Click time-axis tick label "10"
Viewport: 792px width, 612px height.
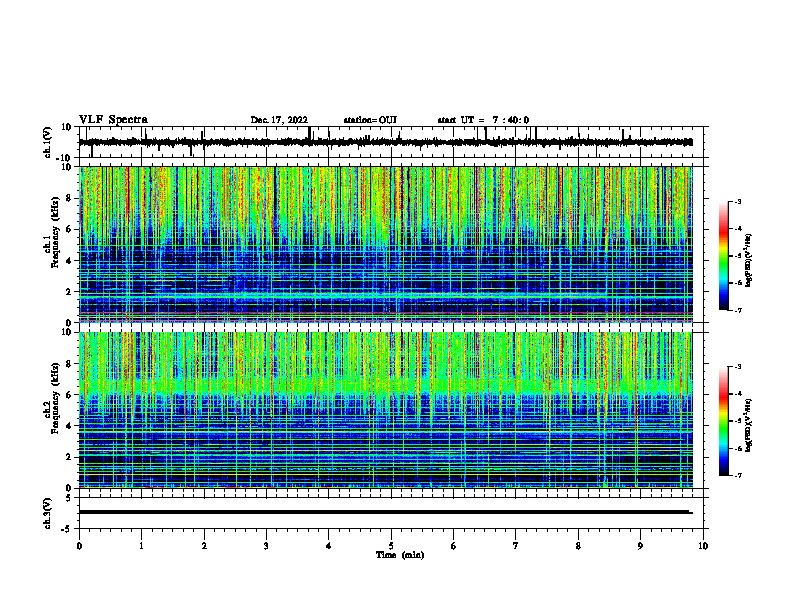tap(703, 546)
